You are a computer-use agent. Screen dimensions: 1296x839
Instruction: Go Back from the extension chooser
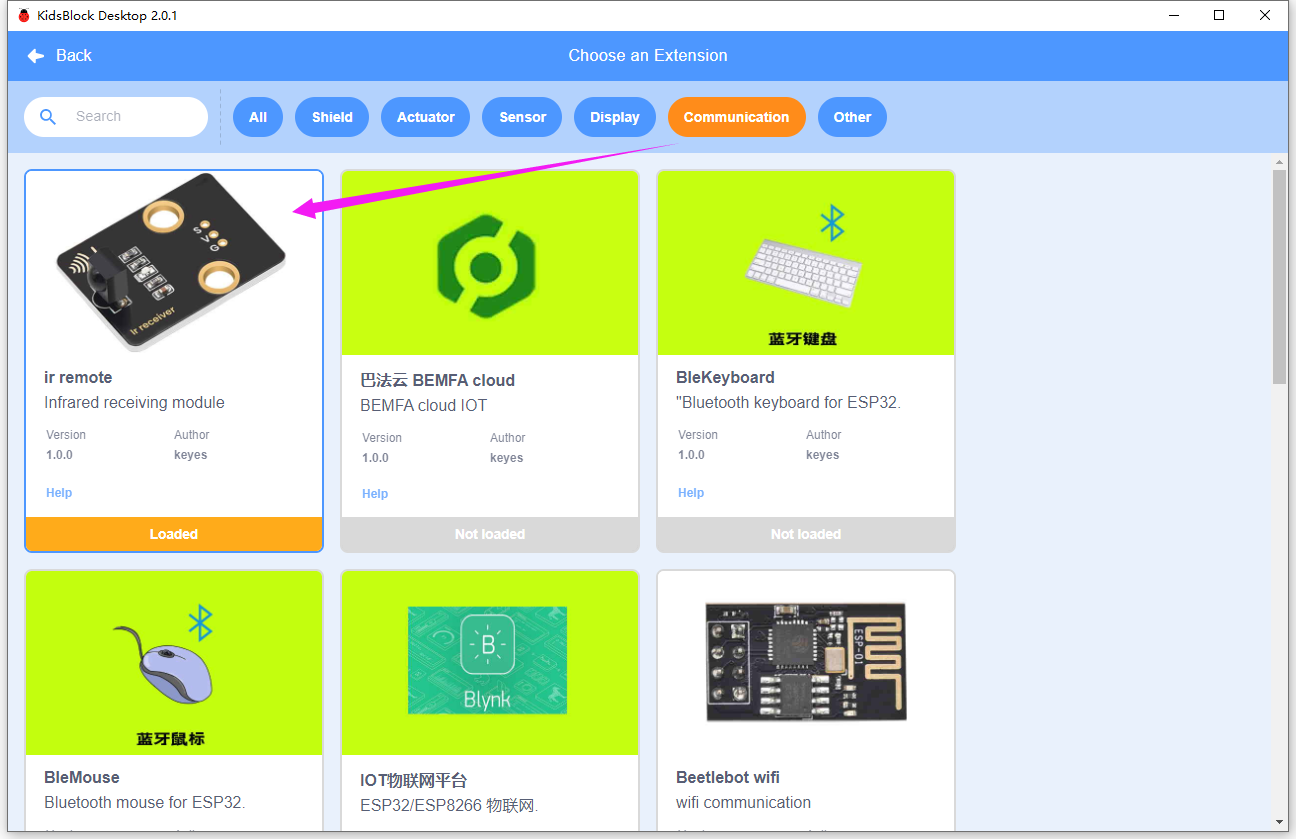pyautogui.click(x=60, y=56)
